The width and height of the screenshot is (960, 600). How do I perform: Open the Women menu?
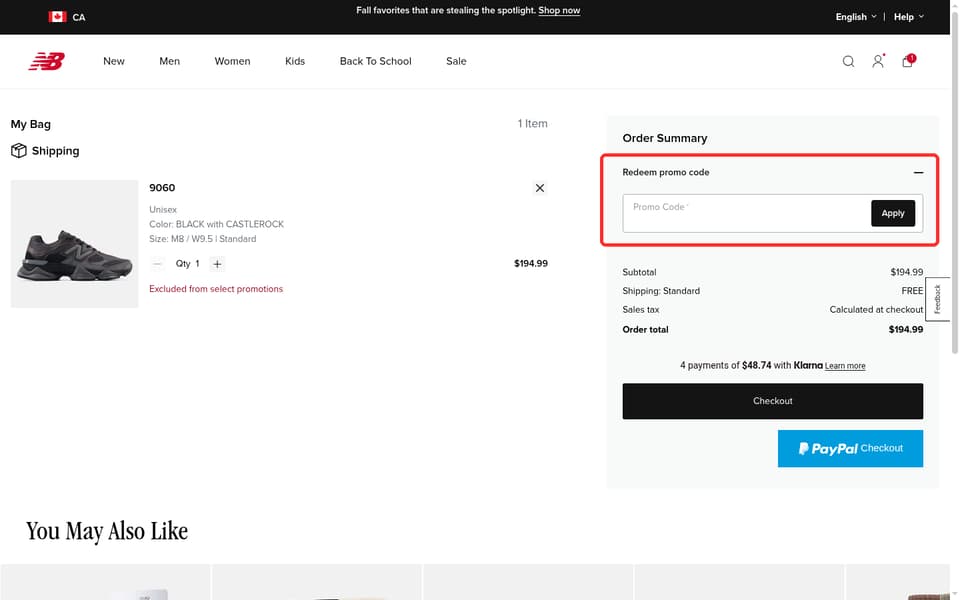click(232, 61)
